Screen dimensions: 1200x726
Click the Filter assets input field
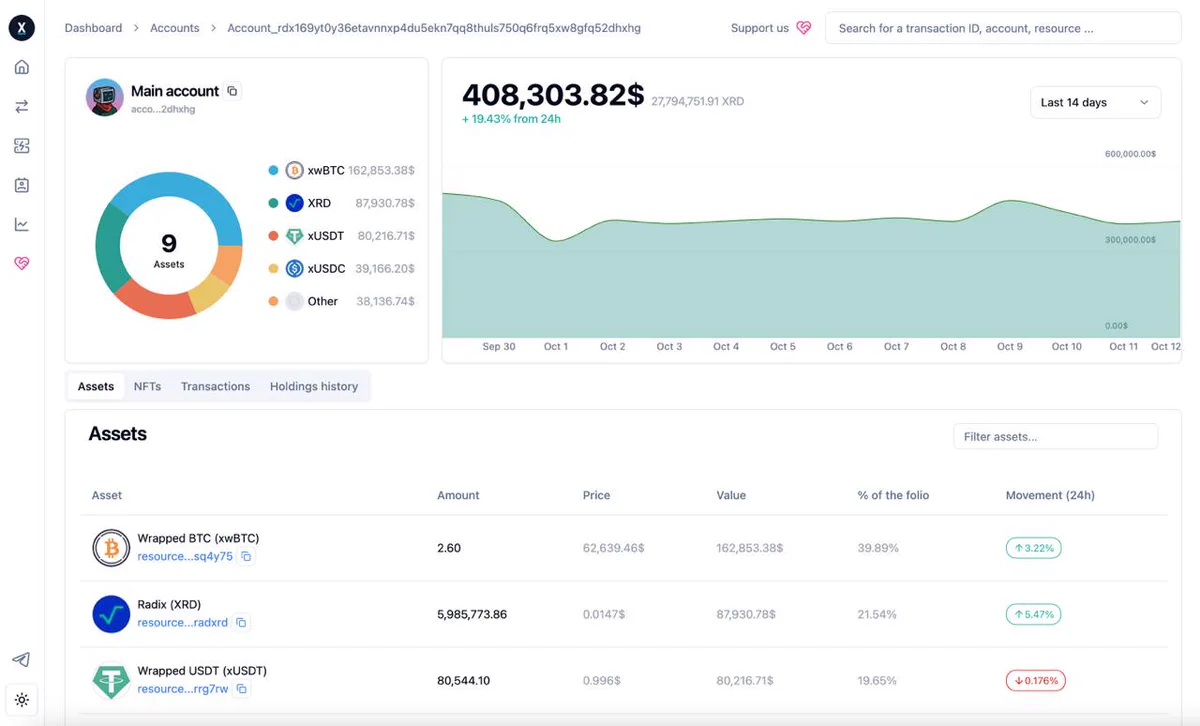click(x=1055, y=436)
